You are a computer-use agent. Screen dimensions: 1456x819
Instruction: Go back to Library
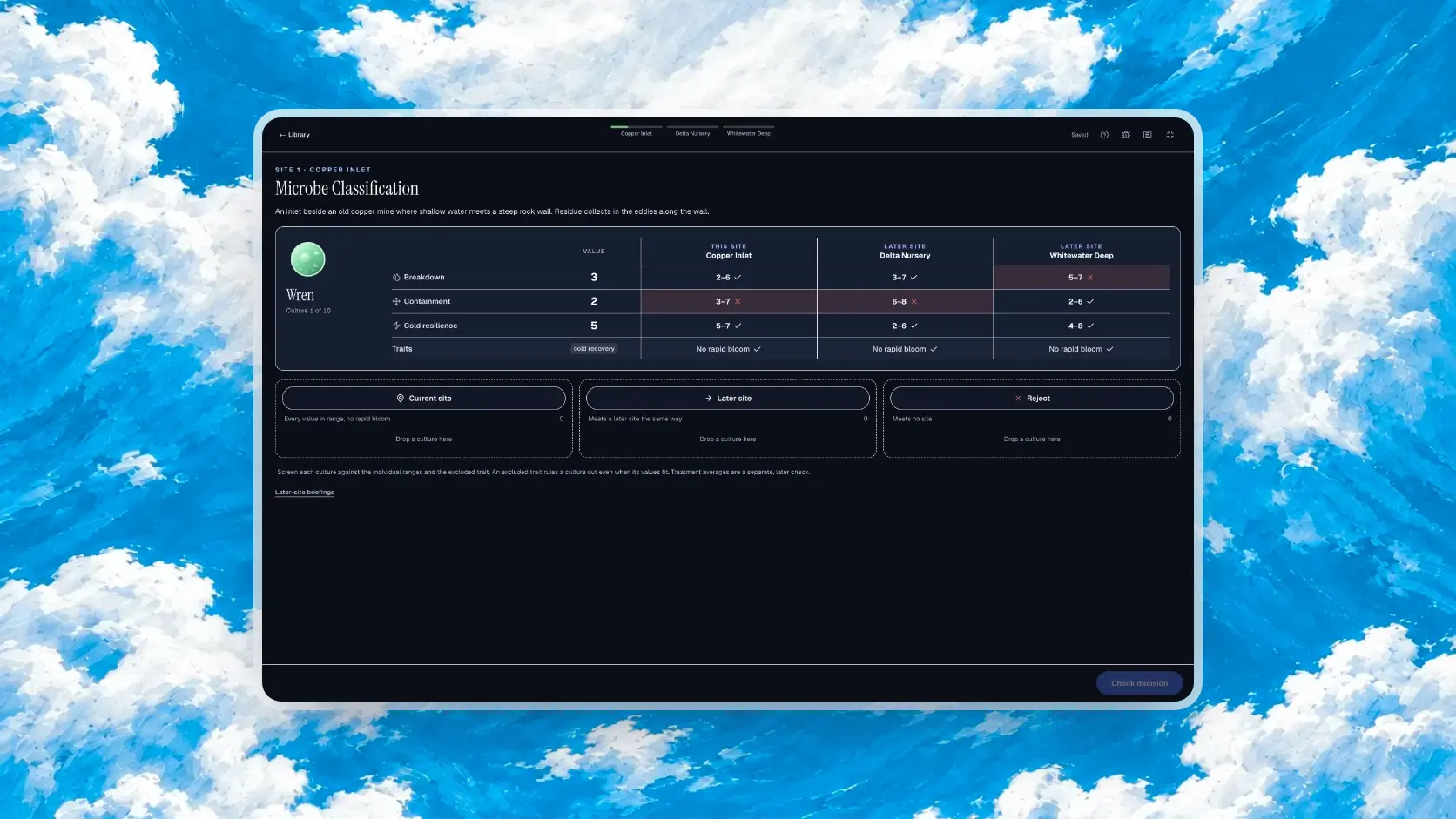point(294,135)
